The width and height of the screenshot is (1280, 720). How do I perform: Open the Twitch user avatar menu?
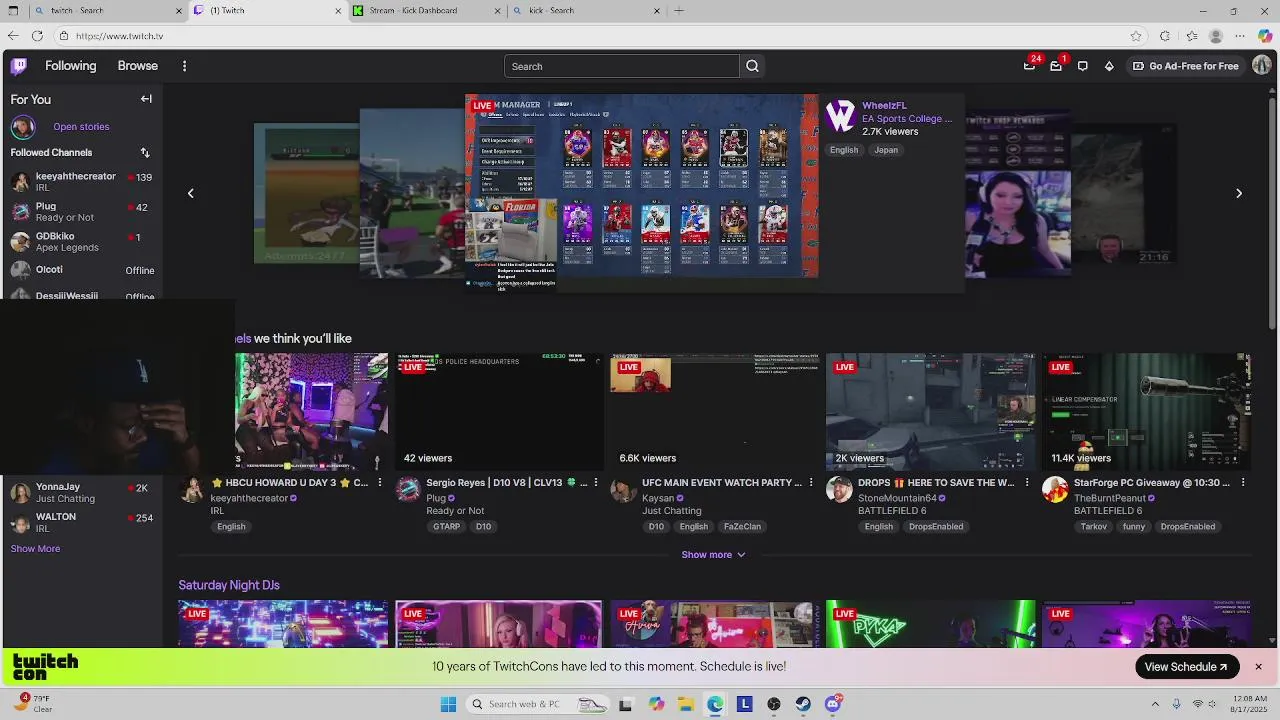click(x=1262, y=66)
